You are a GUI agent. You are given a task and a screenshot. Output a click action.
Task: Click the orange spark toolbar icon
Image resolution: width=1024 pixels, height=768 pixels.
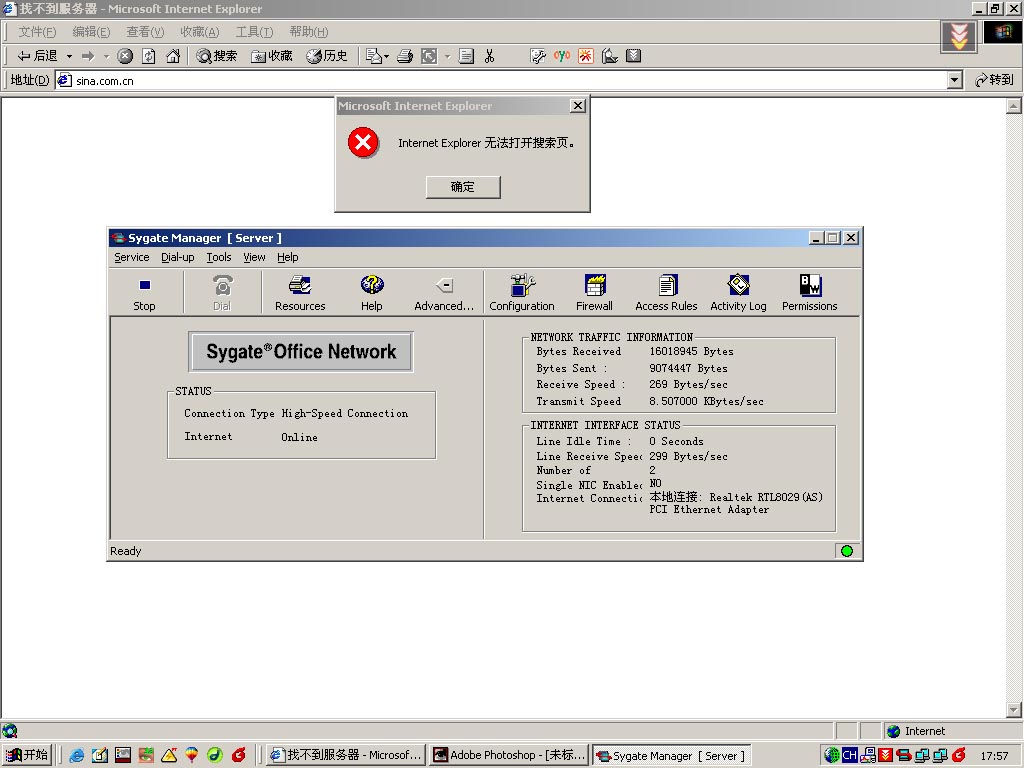tap(586, 56)
